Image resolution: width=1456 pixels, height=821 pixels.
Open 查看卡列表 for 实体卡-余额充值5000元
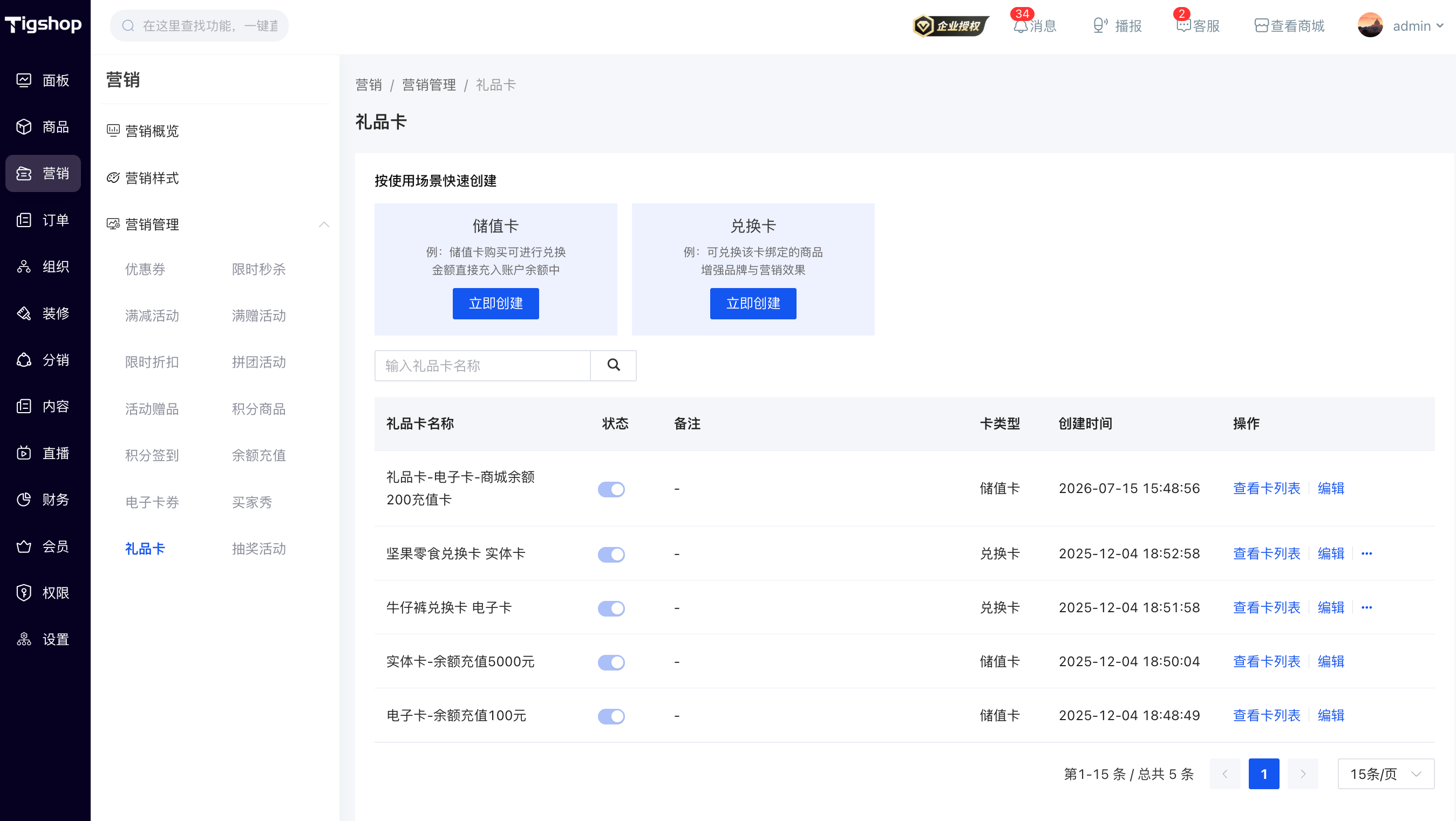(1267, 661)
